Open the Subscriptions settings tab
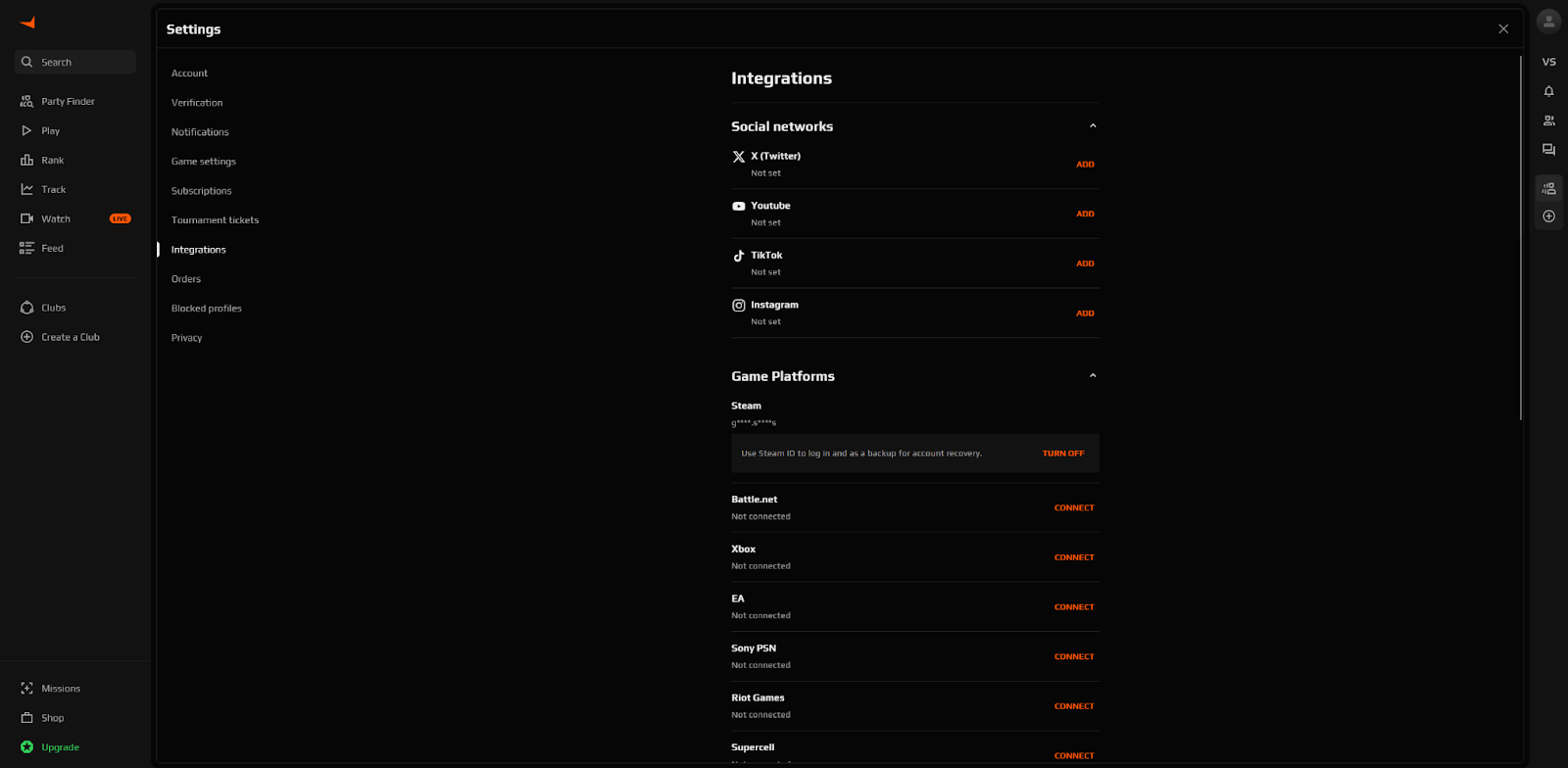Viewport: 1568px width, 768px height. click(x=201, y=191)
